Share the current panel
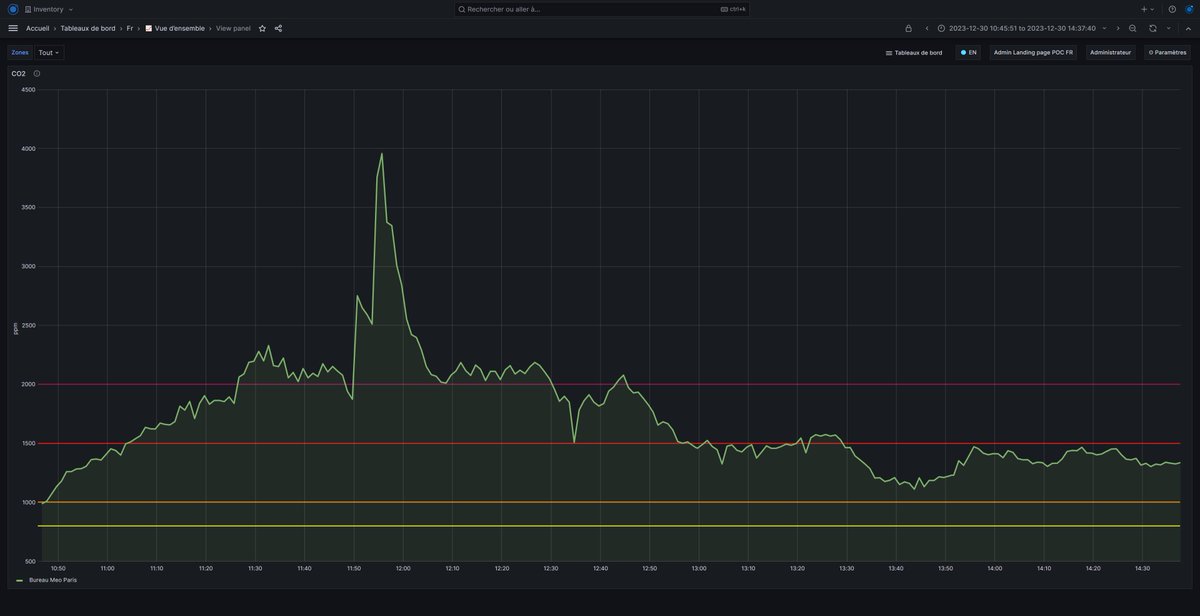This screenshot has width=1200, height=616. pyautogui.click(x=278, y=28)
